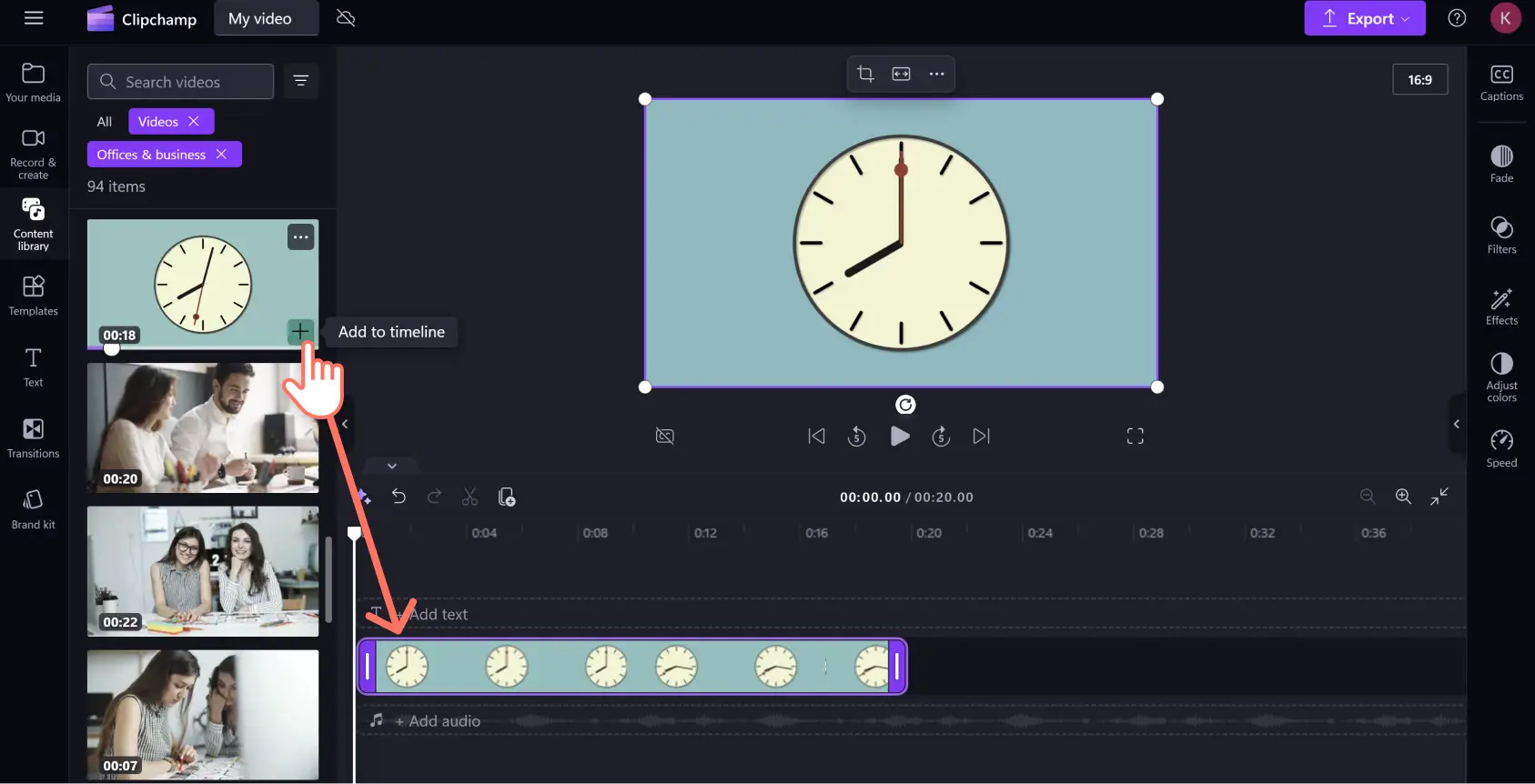Select the All filter

tap(105, 122)
